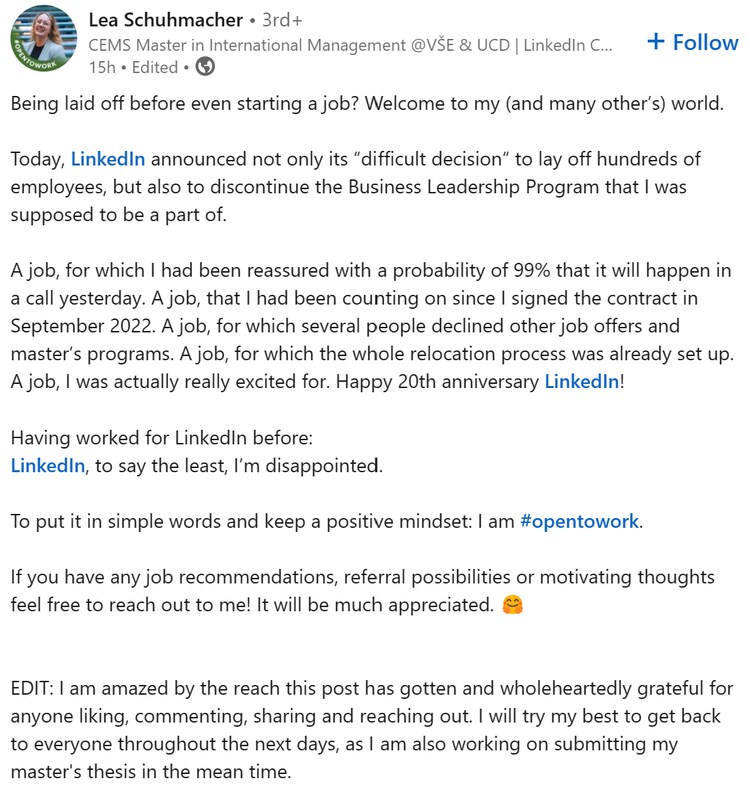Screen dimensions: 750x790
Task: Open LinkedIn mention after "Today,"
Action: tap(108, 159)
